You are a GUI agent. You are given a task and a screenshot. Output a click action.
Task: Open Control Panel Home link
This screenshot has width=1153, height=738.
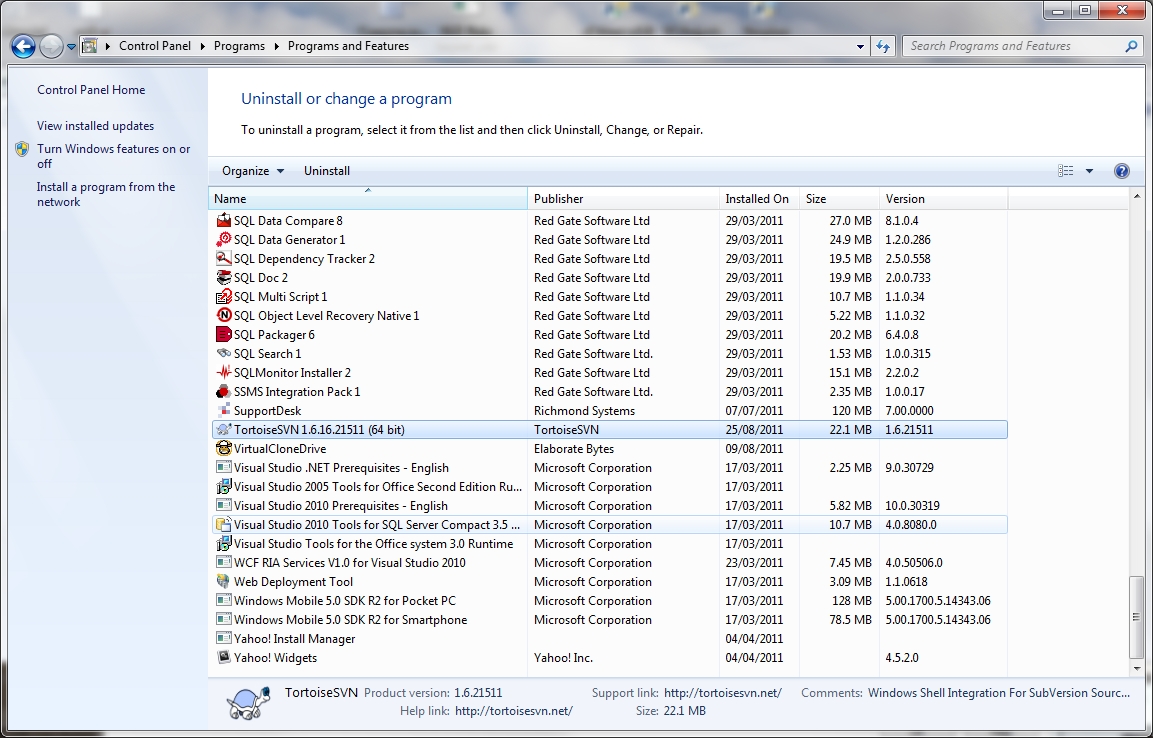(x=91, y=90)
